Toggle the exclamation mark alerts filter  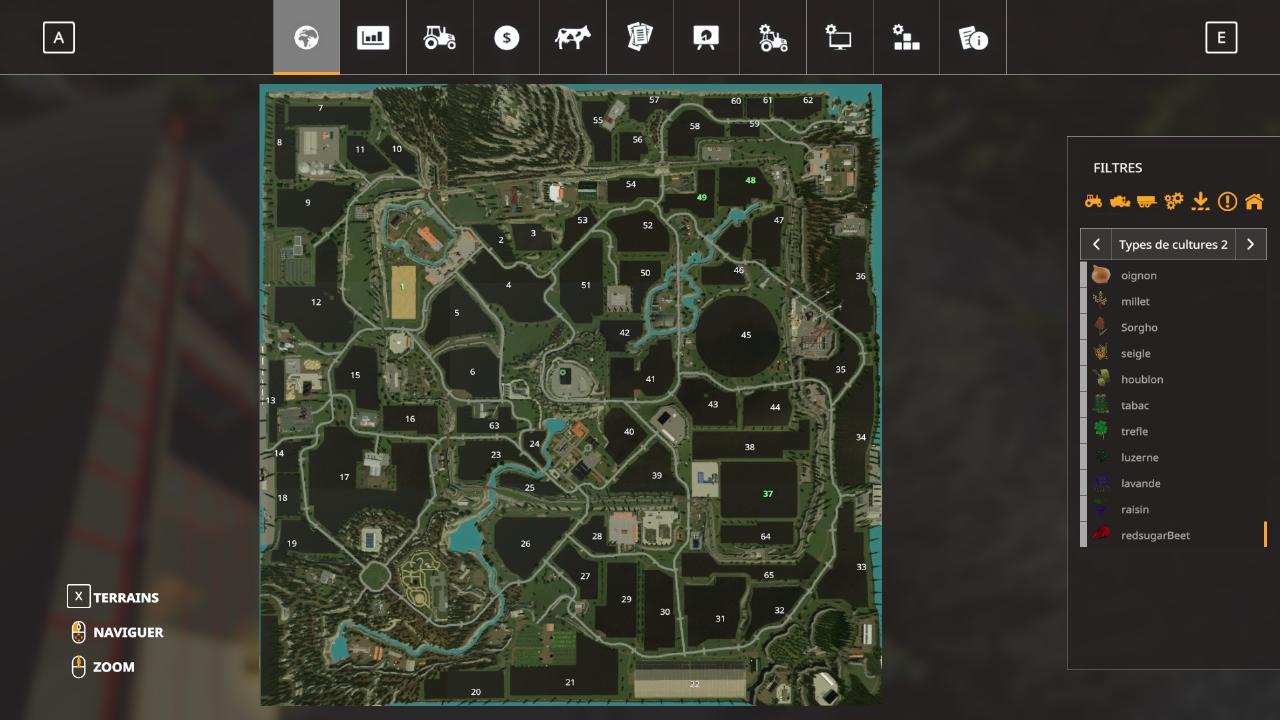click(1227, 201)
